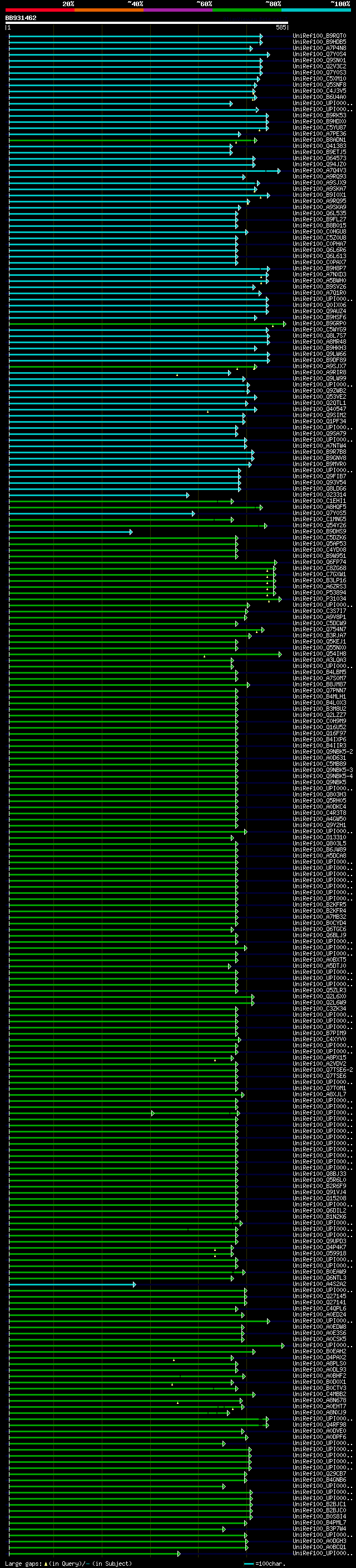Image resolution: width=356 pixels, height=1568 pixels.
Task: Select the UniRef100_C5XM10 entry
Action: point(319,78)
